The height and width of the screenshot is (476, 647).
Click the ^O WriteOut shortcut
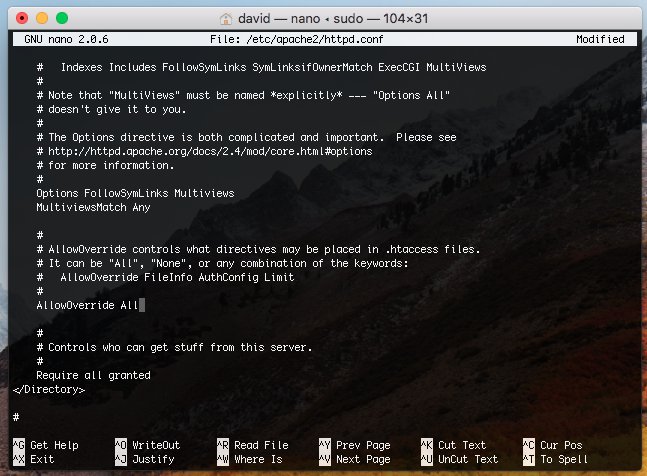[147, 445]
